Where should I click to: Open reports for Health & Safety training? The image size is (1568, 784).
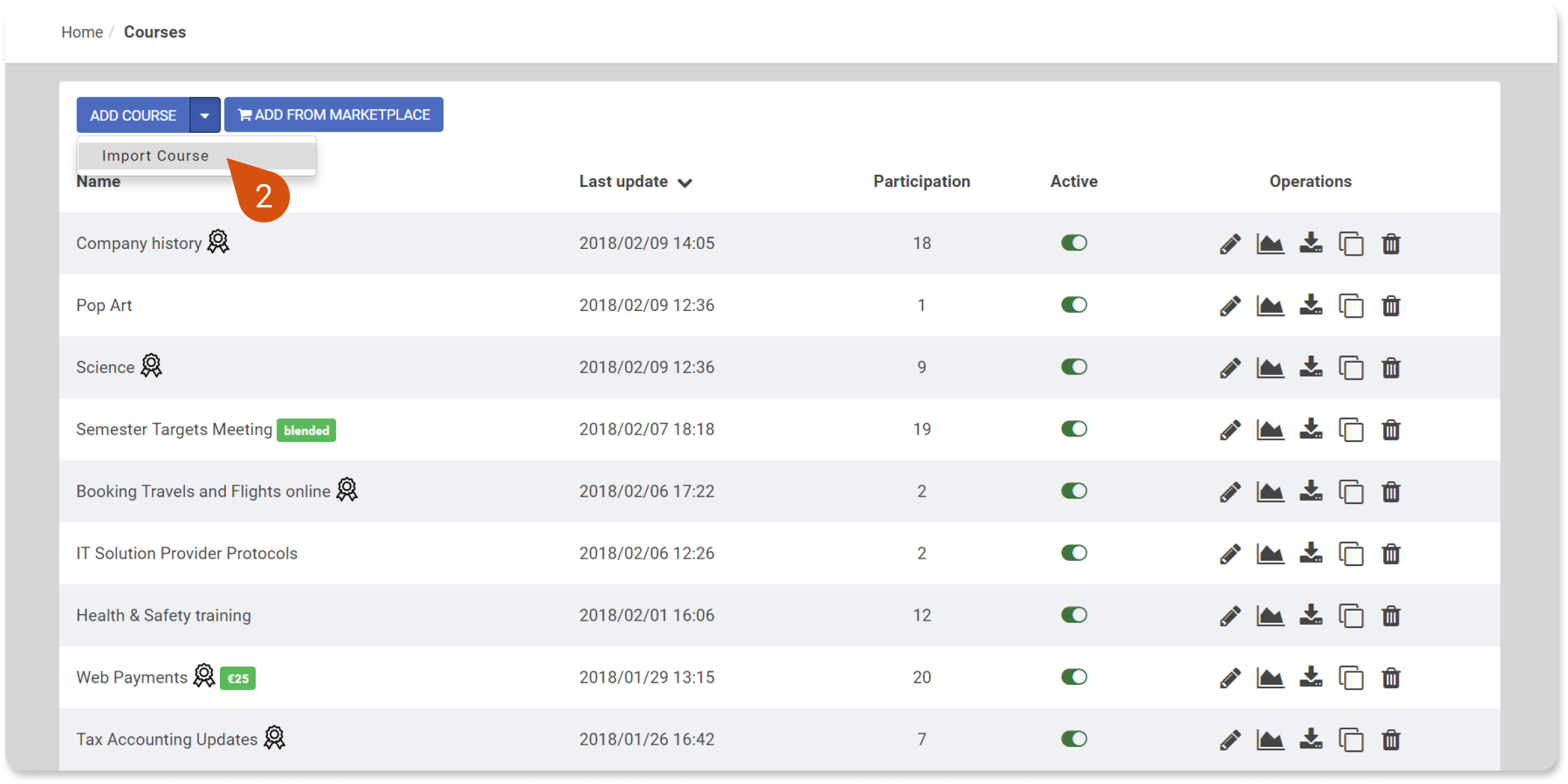[x=1270, y=616]
